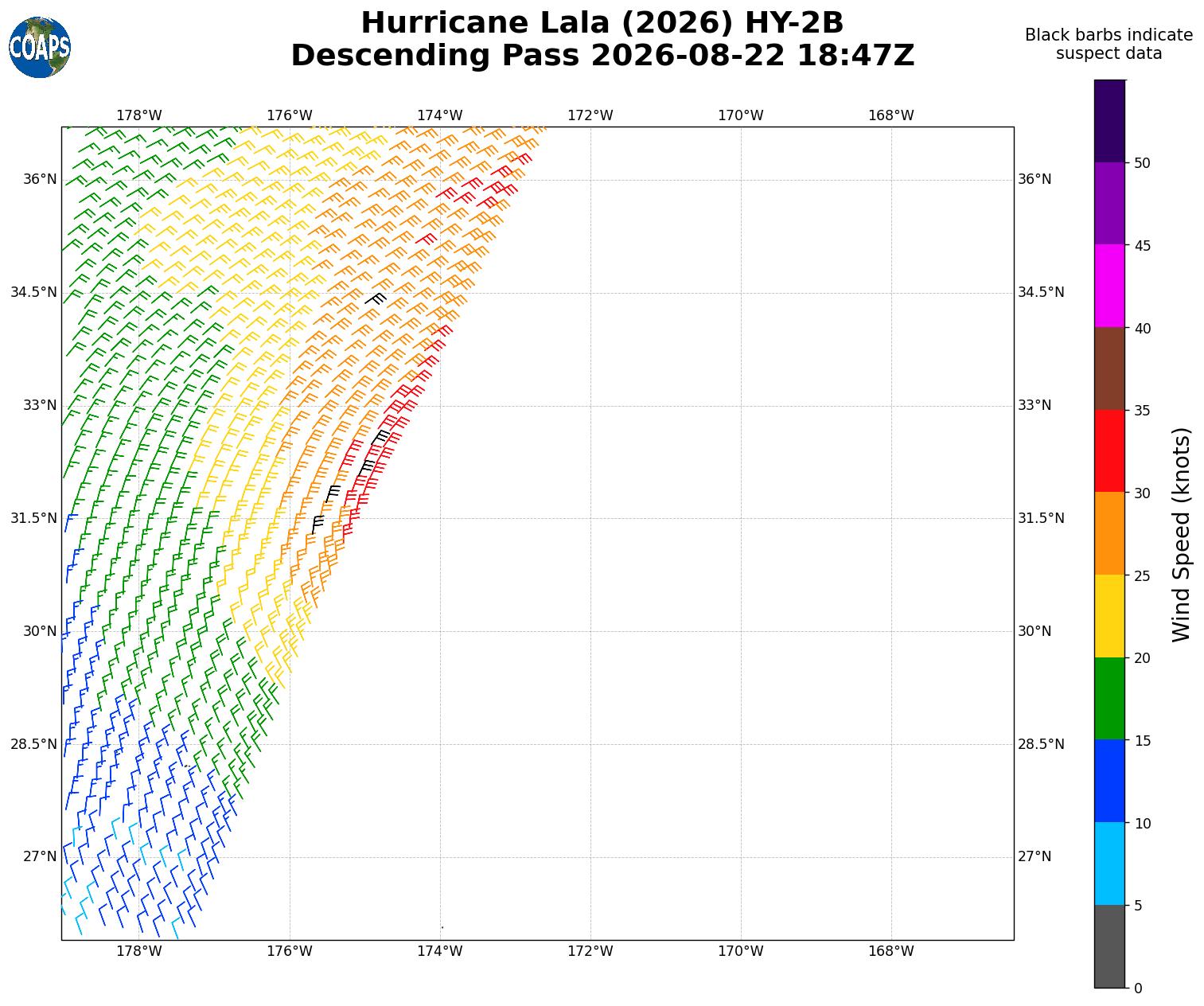Click the 34.5°N label on the right axis
Image resolution: width=1204 pixels, height=1006 pixels.
(1041, 292)
